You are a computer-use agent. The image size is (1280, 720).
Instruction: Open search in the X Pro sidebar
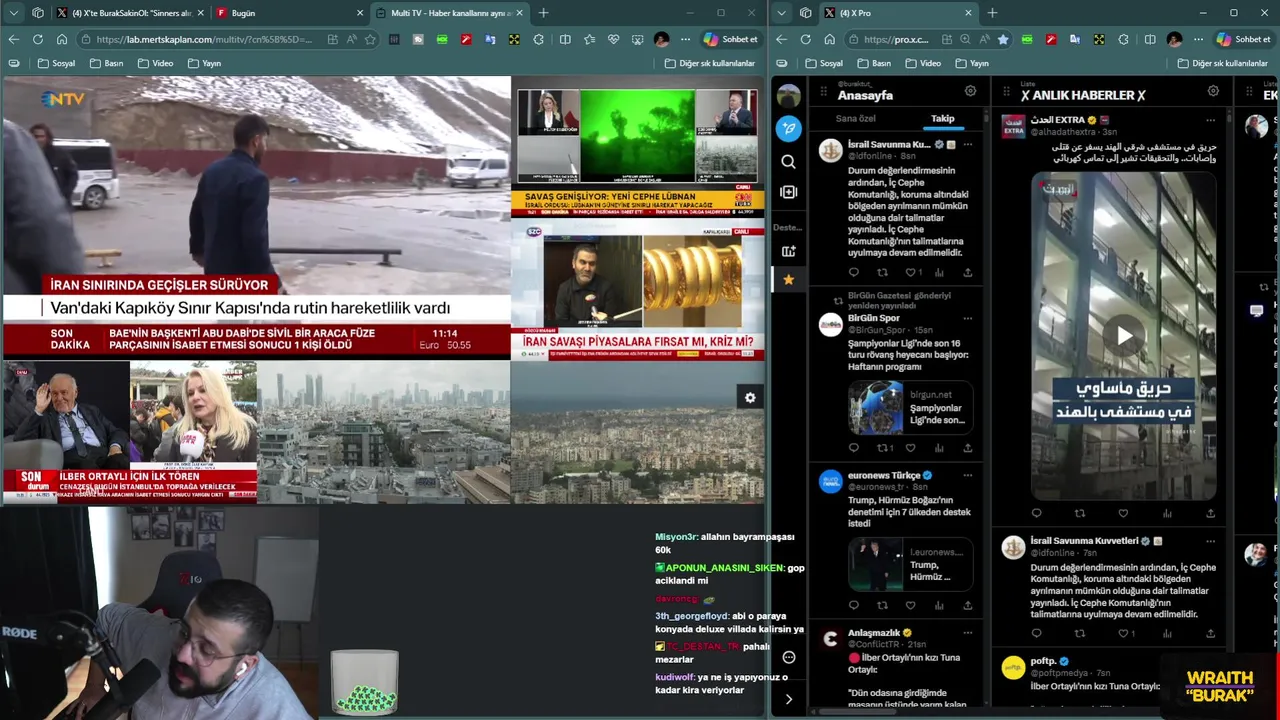(789, 161)
